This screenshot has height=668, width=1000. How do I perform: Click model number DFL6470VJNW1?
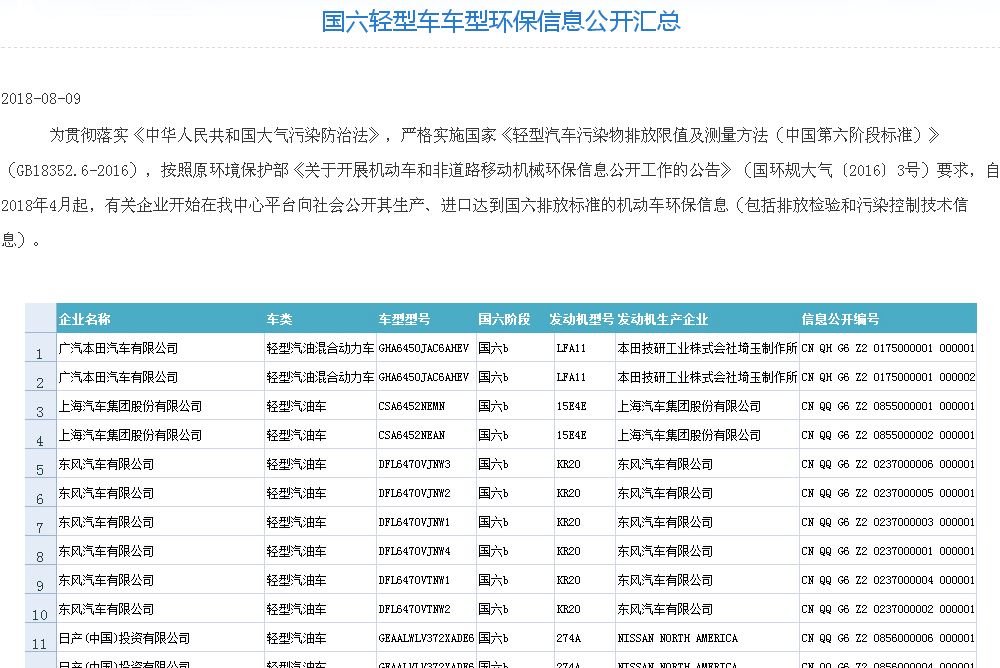coord(415,523)
